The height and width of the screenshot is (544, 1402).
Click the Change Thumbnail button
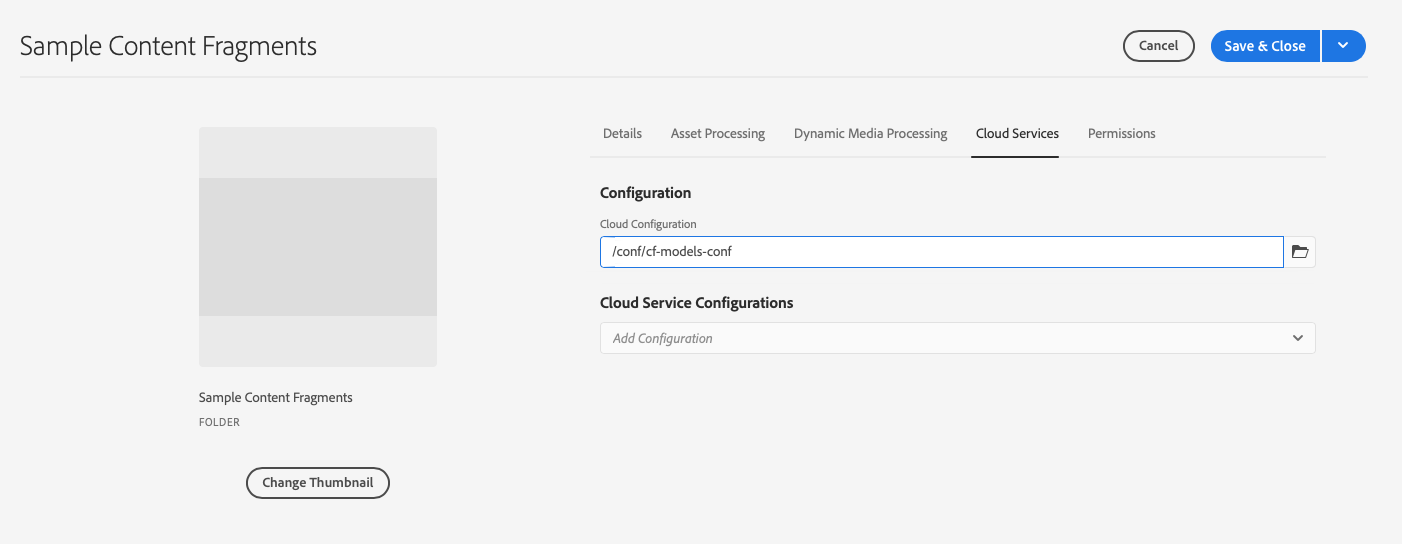(x=317, y=482)
